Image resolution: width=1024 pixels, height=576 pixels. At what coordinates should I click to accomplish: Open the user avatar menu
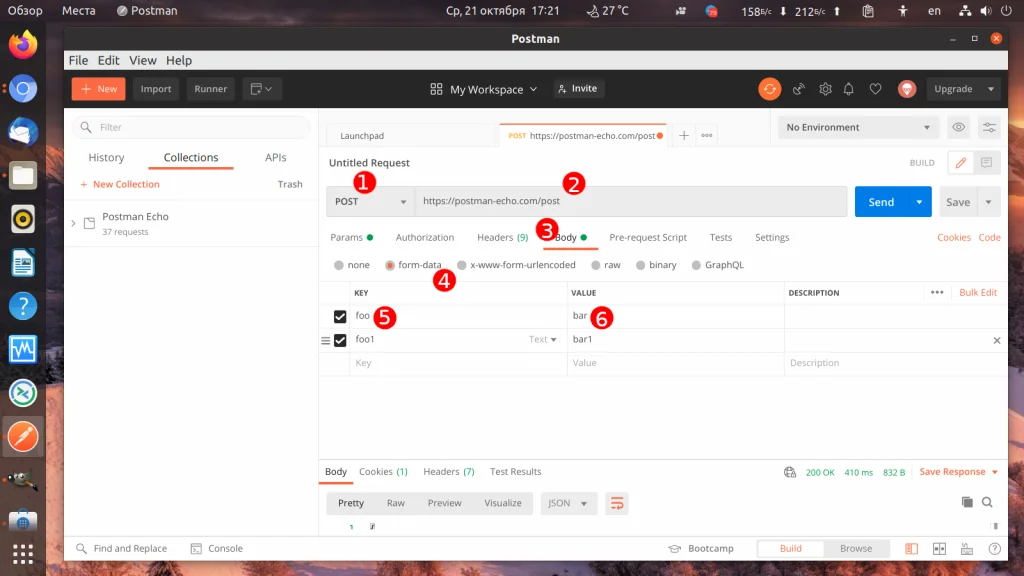906,89
